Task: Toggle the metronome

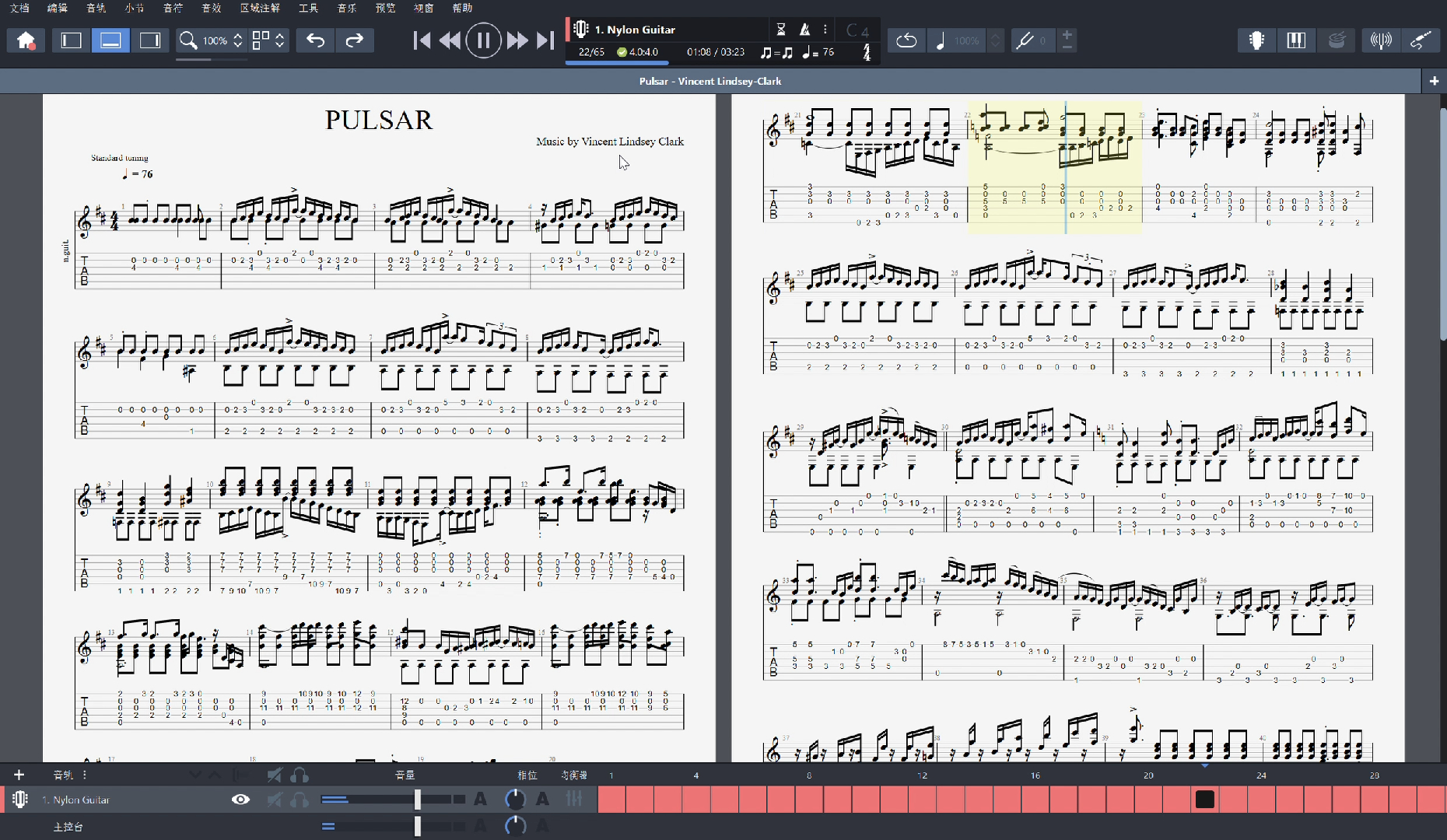Action: (805, 30)
